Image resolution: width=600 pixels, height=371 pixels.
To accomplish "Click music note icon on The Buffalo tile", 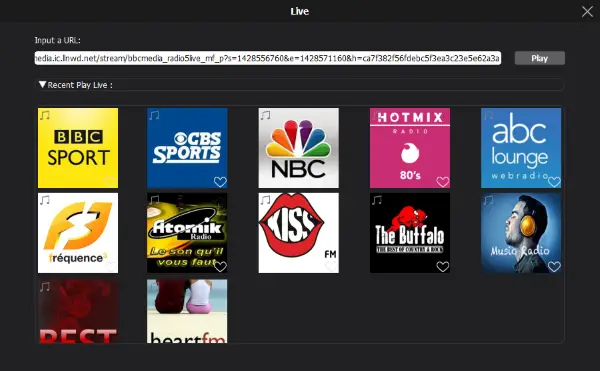I will point(377,200).
